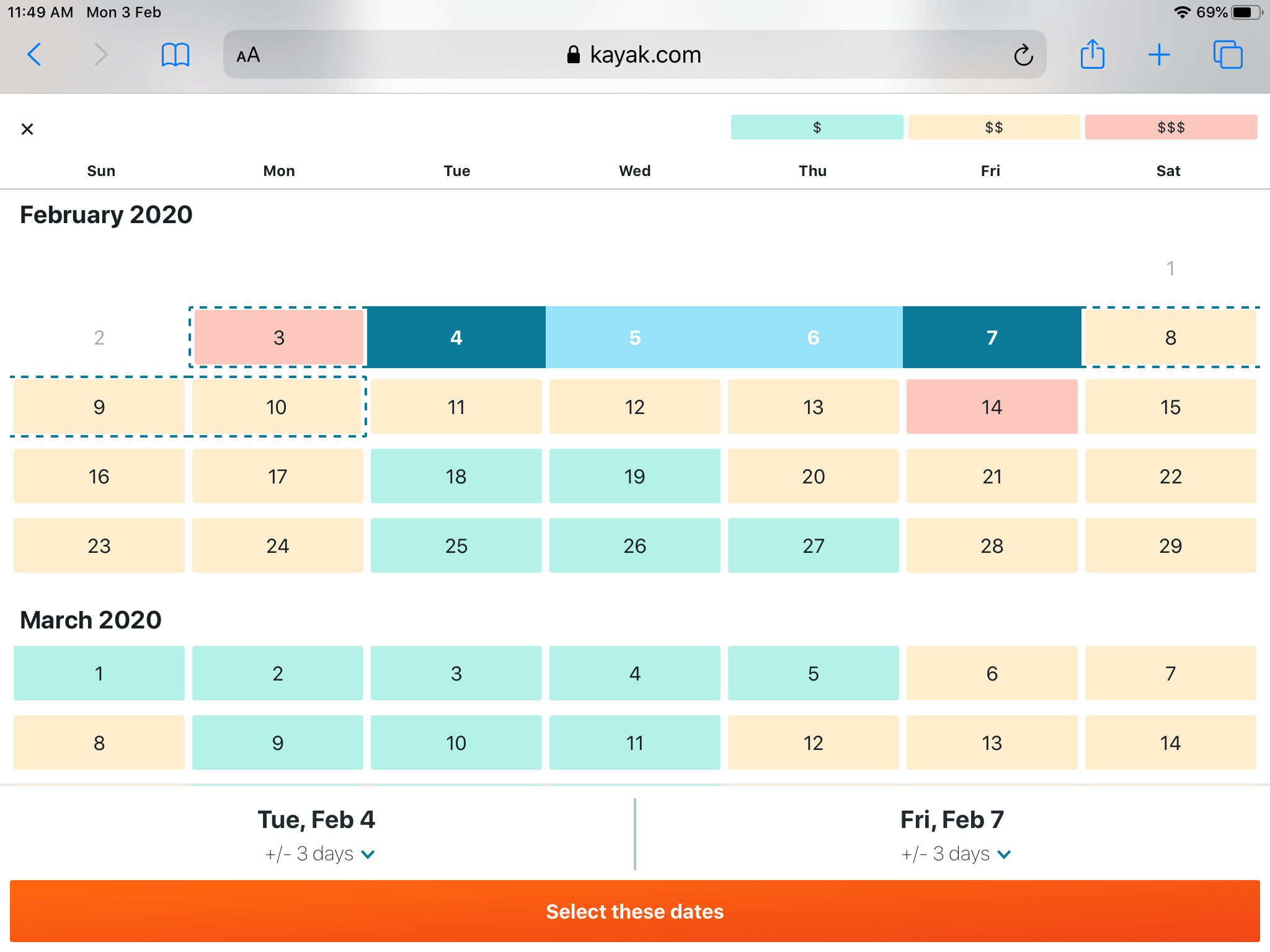Tap Safari back arrow

click(x=35, y=55)
